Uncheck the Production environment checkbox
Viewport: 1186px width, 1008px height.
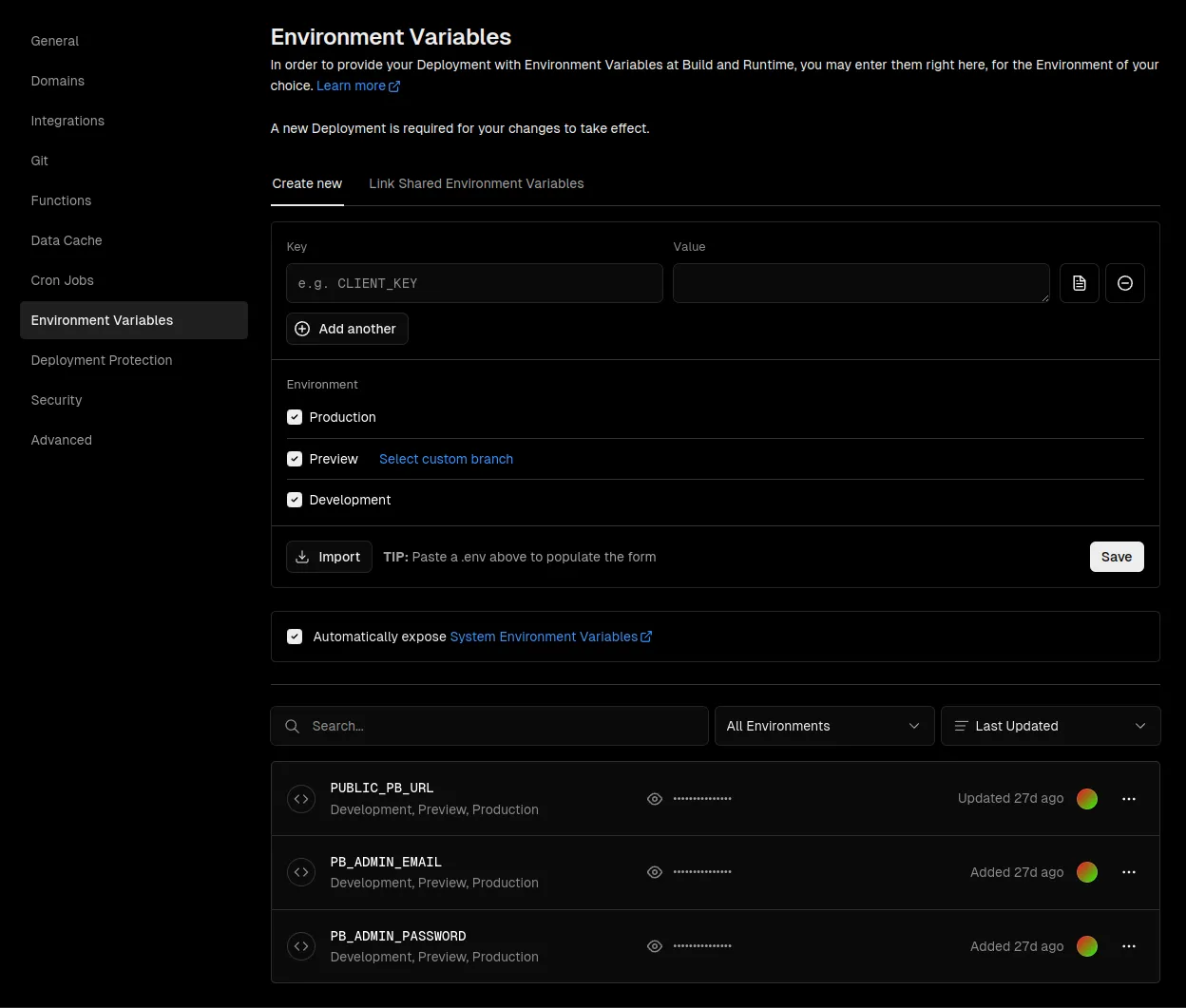click(x=295, y=417)
